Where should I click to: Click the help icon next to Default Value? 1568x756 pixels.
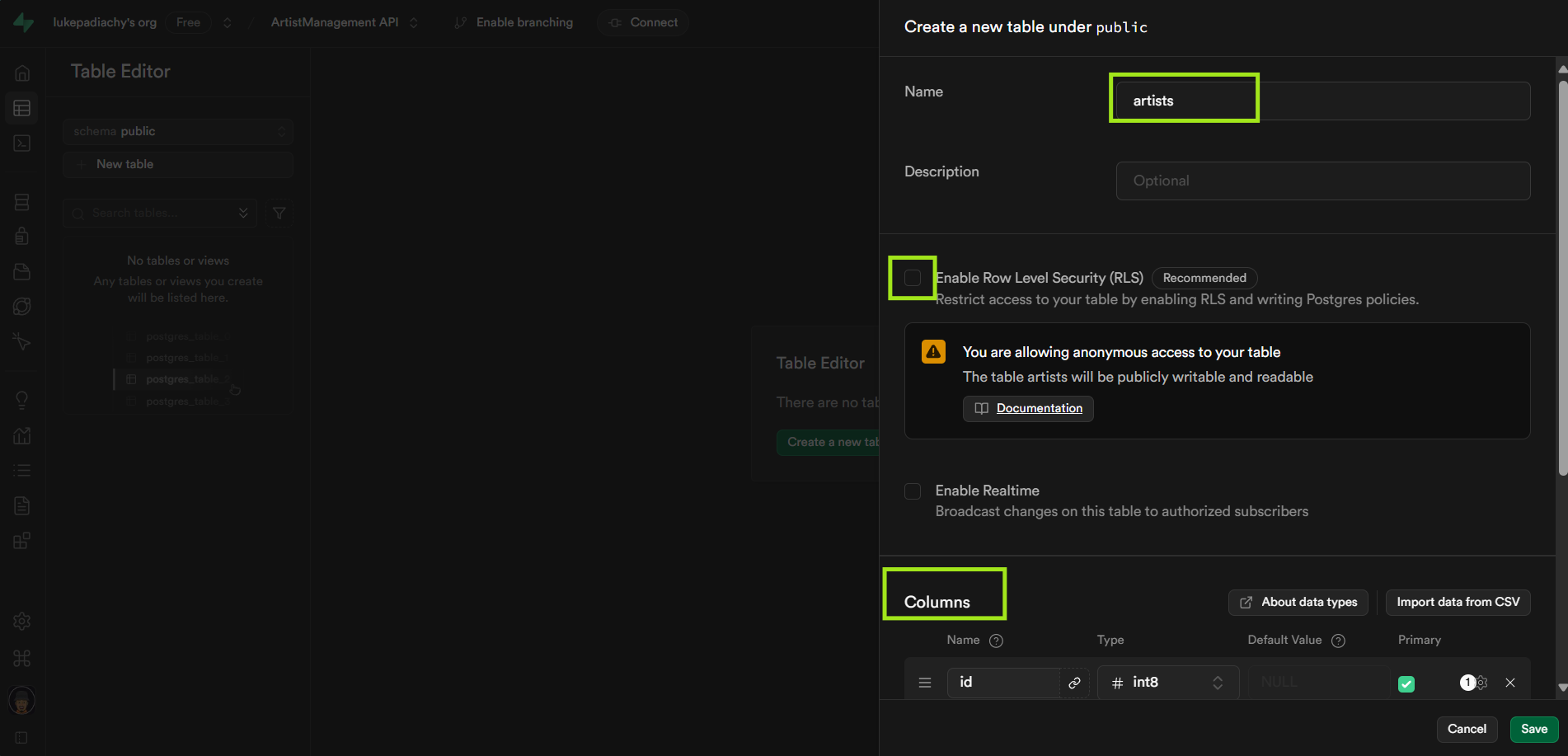click(x=1338, y=641)
